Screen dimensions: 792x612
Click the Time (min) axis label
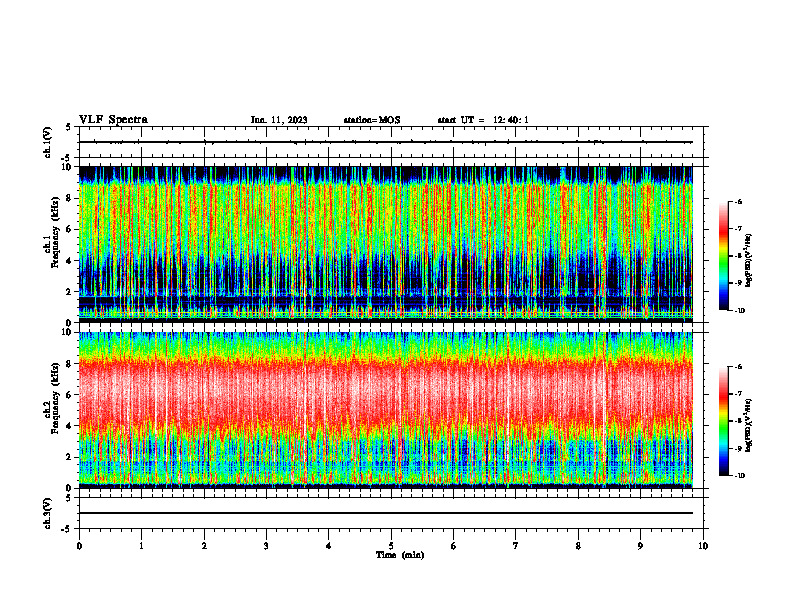[400, 555]
